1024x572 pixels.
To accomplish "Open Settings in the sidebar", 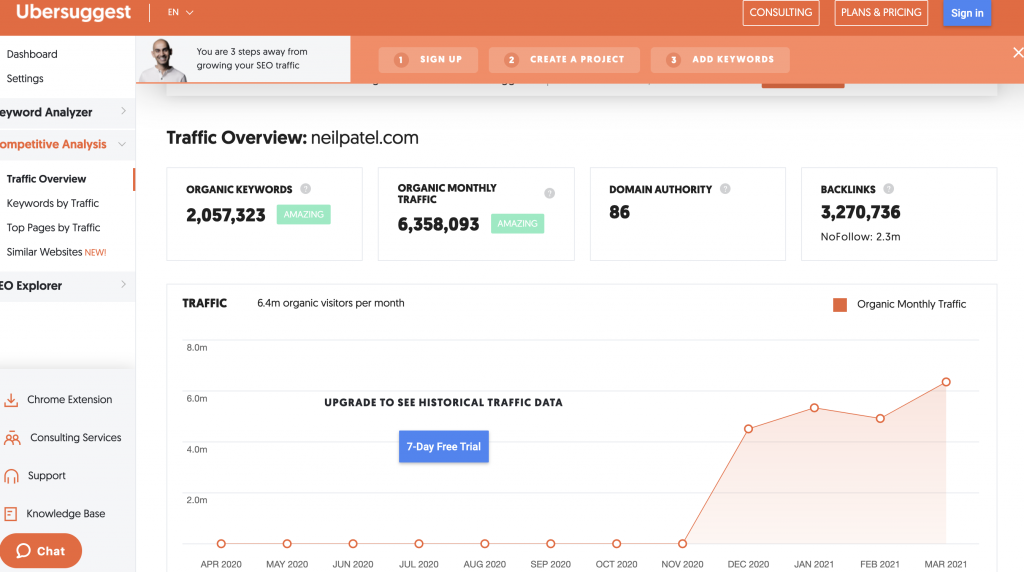I will (25, 78).
